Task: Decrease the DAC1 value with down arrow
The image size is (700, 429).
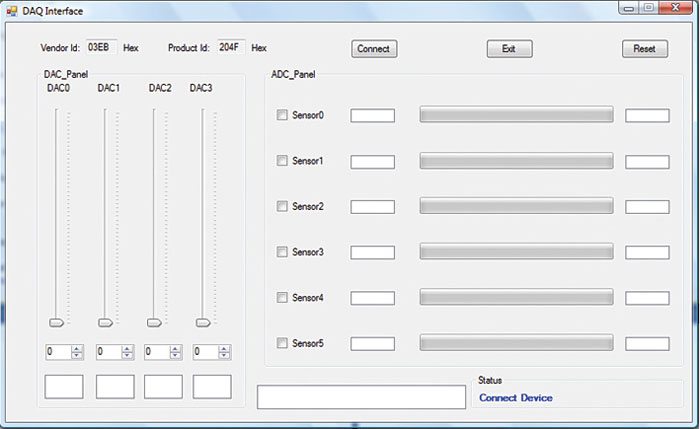Action: pos(126,356)
